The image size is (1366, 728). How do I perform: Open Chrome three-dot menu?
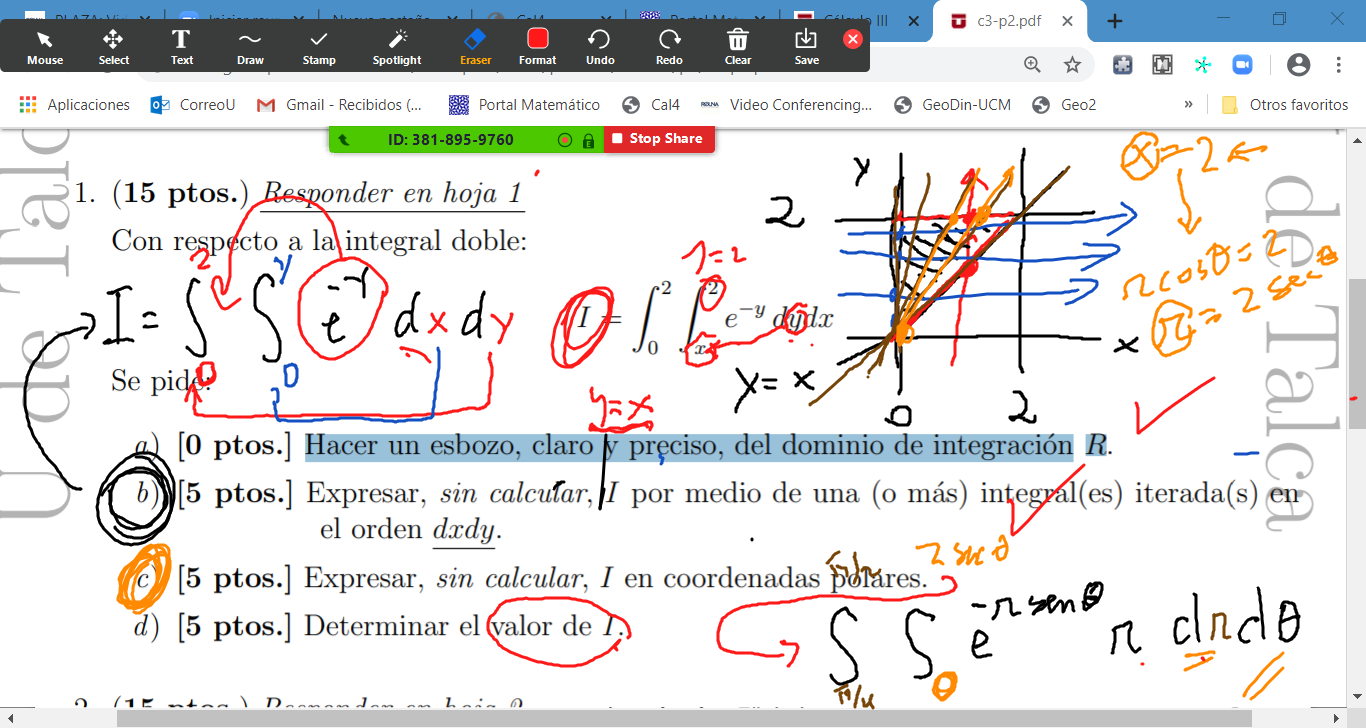pyautogui.click(x=1339, y=65)
